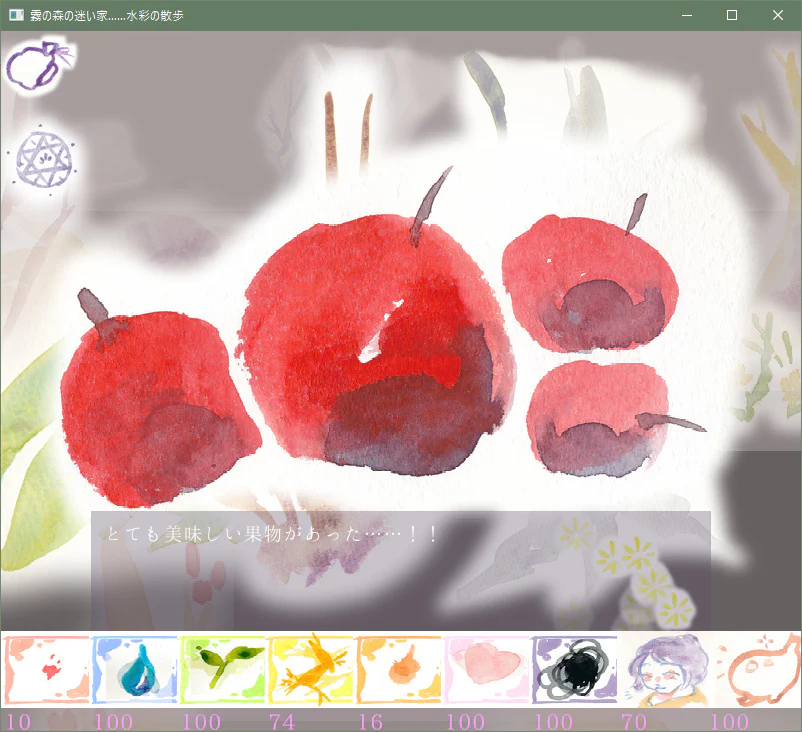The height and width of the screenshot is (732, 802).
Task: Click the yellow bird value 74
Action: [284, 721]
